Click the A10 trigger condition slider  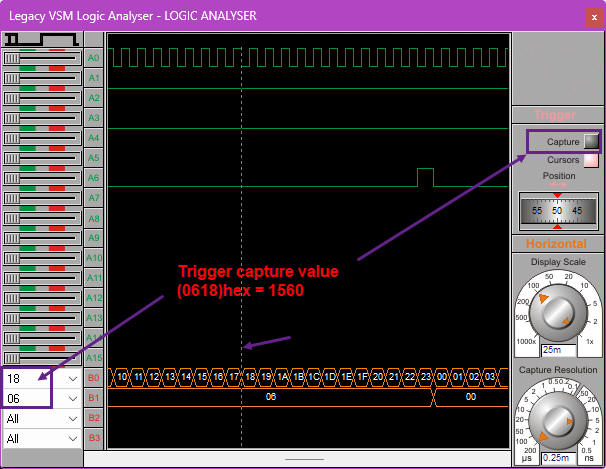click(x=42, y=258)
